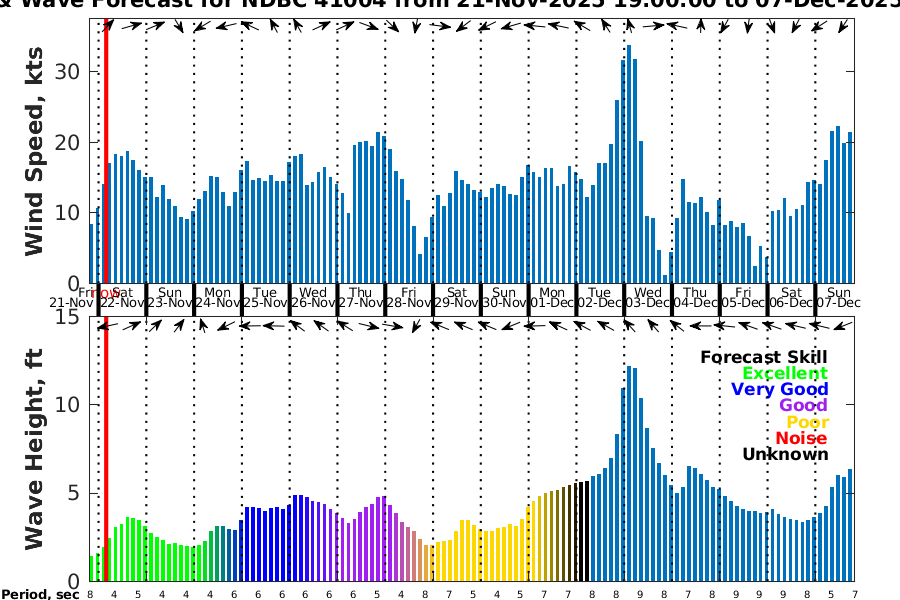Select the purple Good legend label
The width and height of the screenshot is (900, 600).
[x=802, y=405]
